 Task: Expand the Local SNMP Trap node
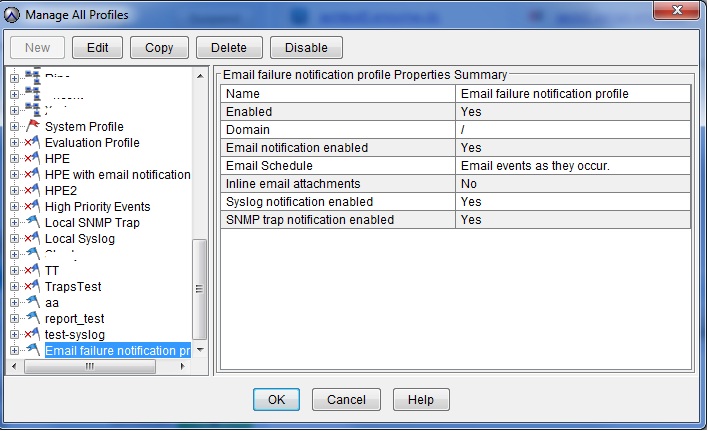(14, 223)
